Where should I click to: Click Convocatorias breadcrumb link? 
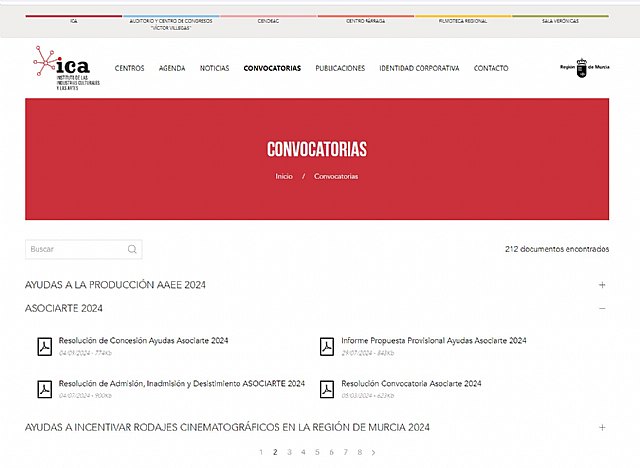pos(336,176)
